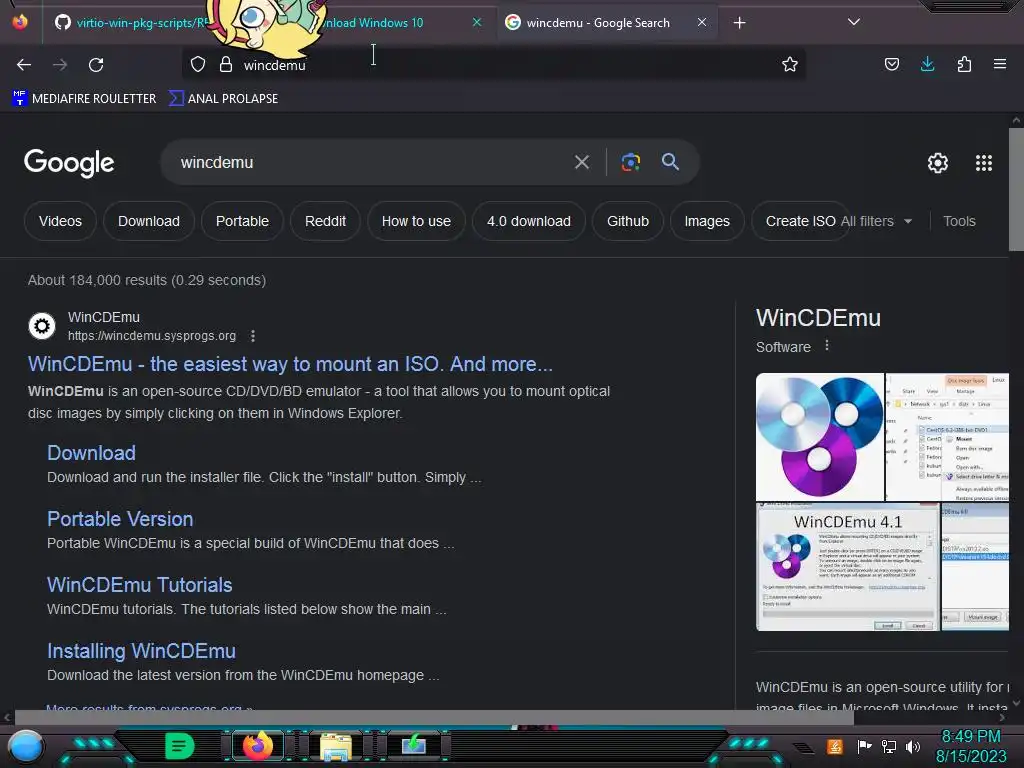Select the 4.0 download filter chip

(528, 221)
